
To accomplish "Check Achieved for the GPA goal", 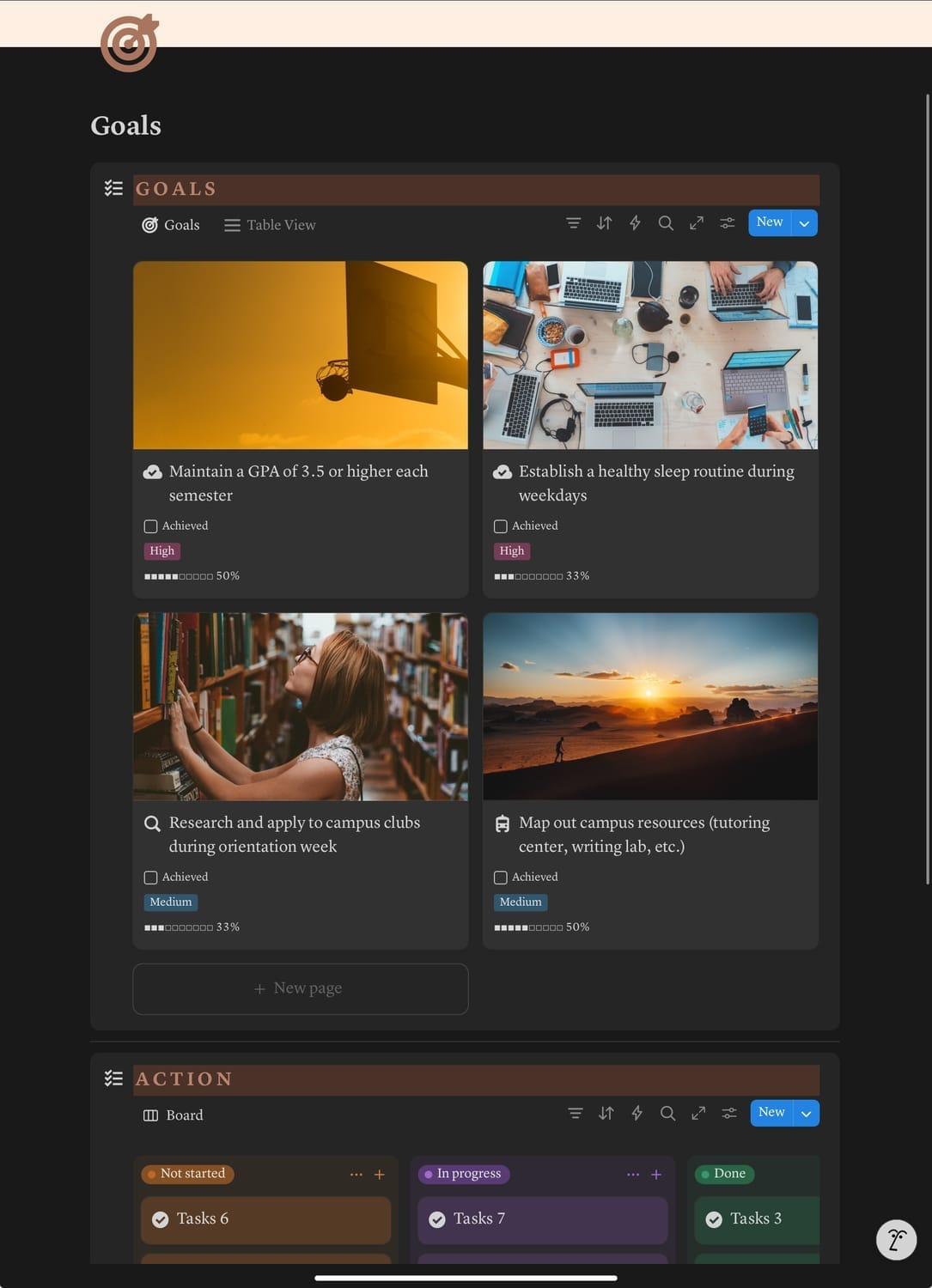I will click(150, 526).
